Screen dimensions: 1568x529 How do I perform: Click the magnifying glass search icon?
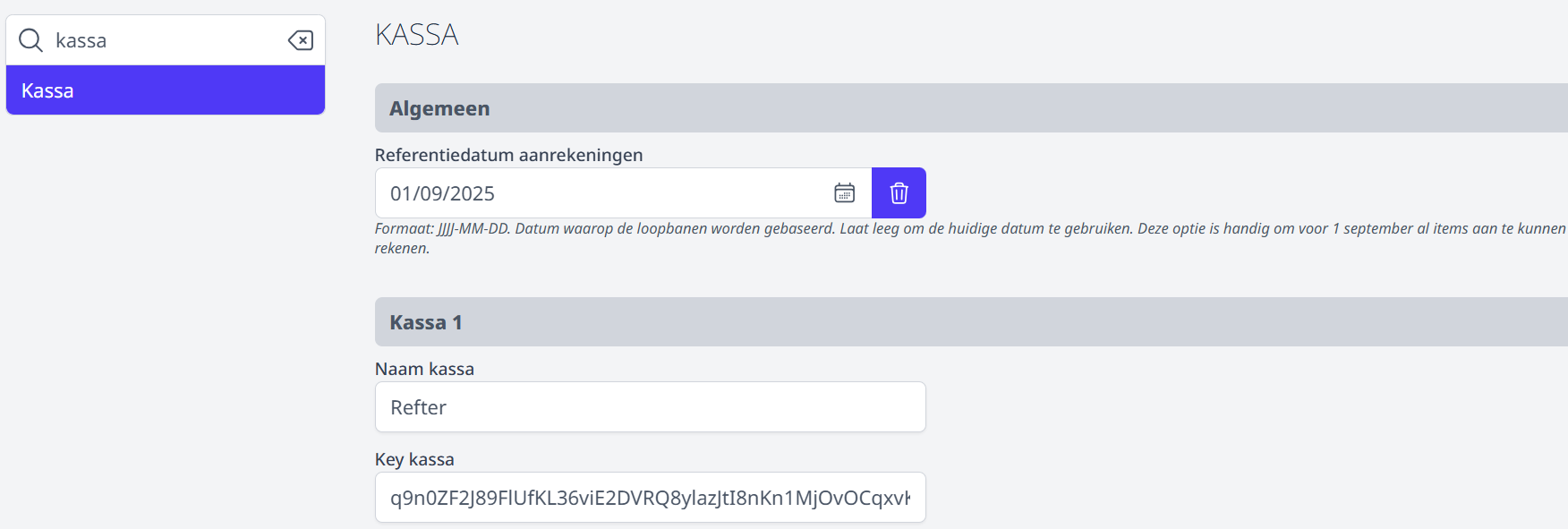pyautogui.click(x=31, y=40)
